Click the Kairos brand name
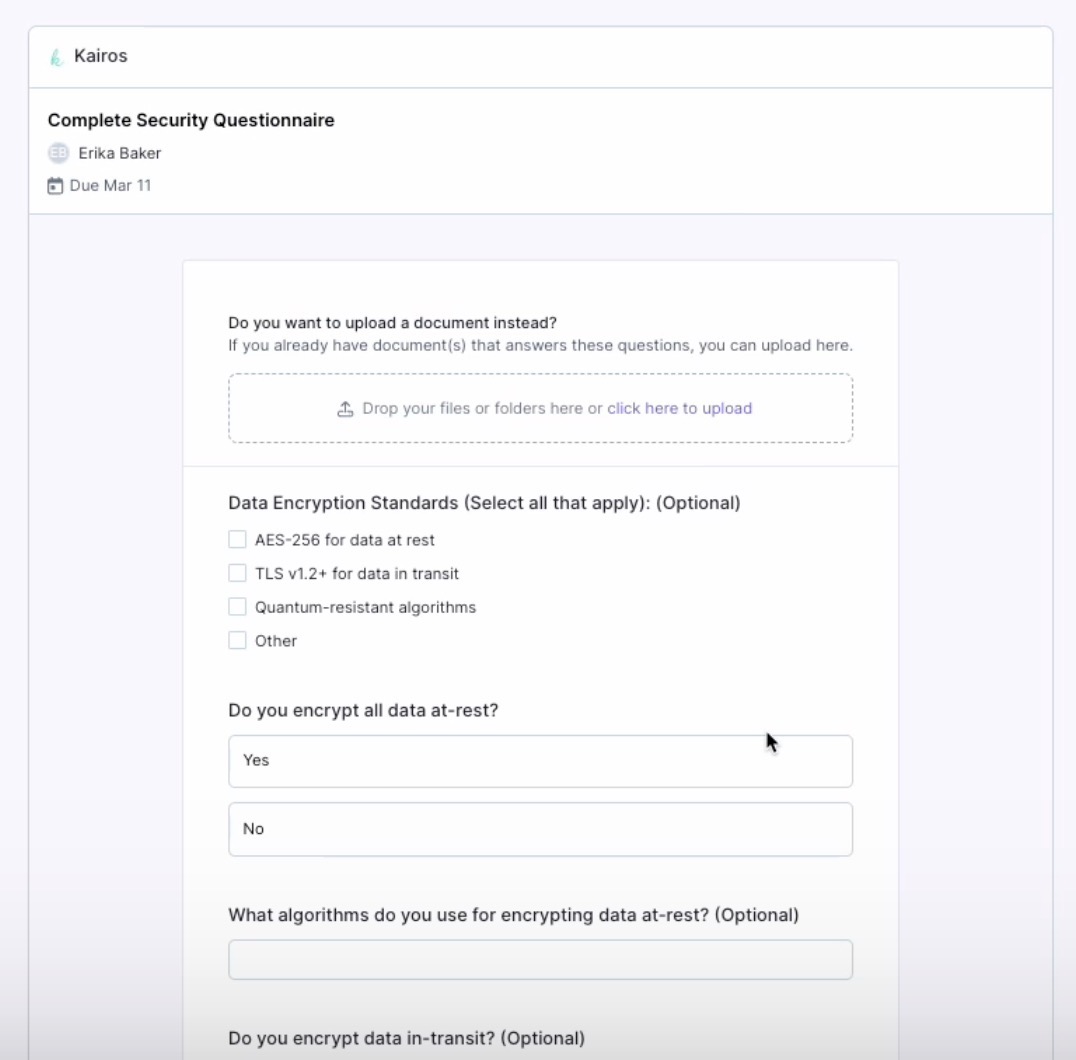 (101, 56)
